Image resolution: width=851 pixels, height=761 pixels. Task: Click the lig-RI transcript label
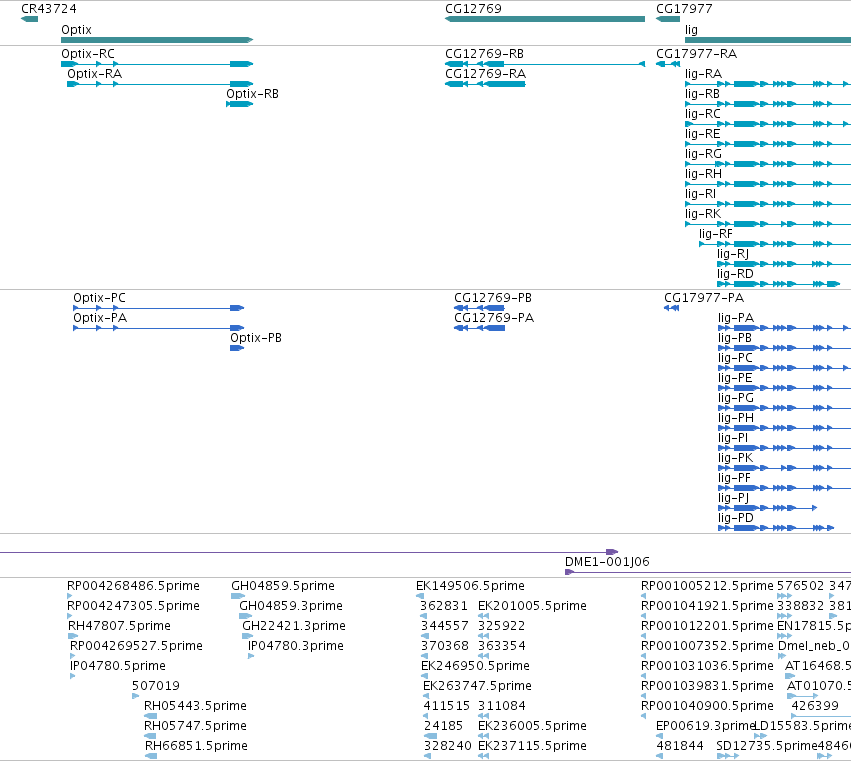pos(700,194)
